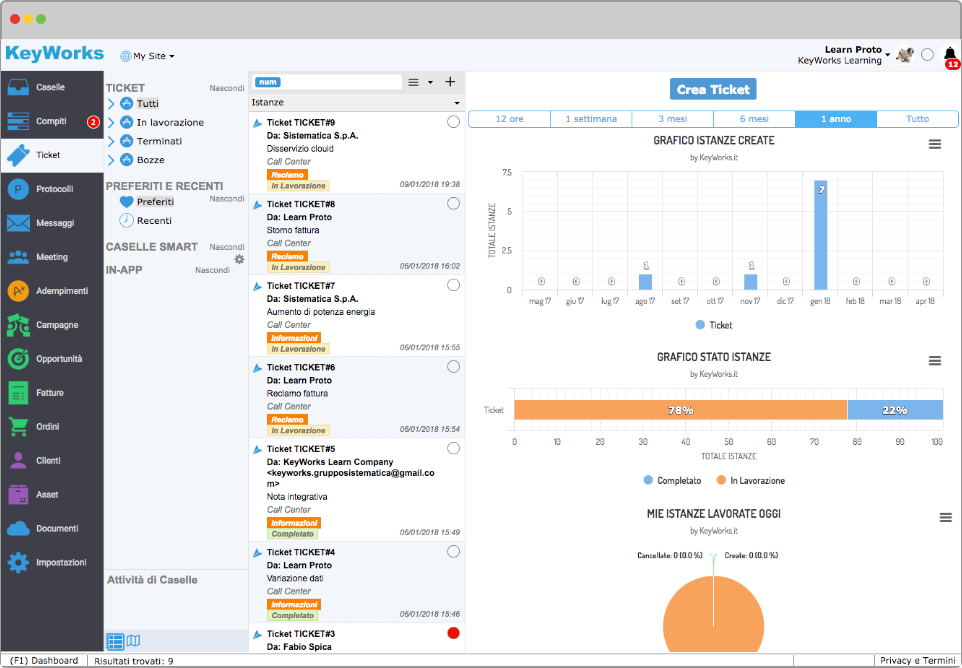Image resolution: width=962 pixels, height=668 pixels.
Task: Open the Impostazioni gear icon
Action: [x=18, y=562]
